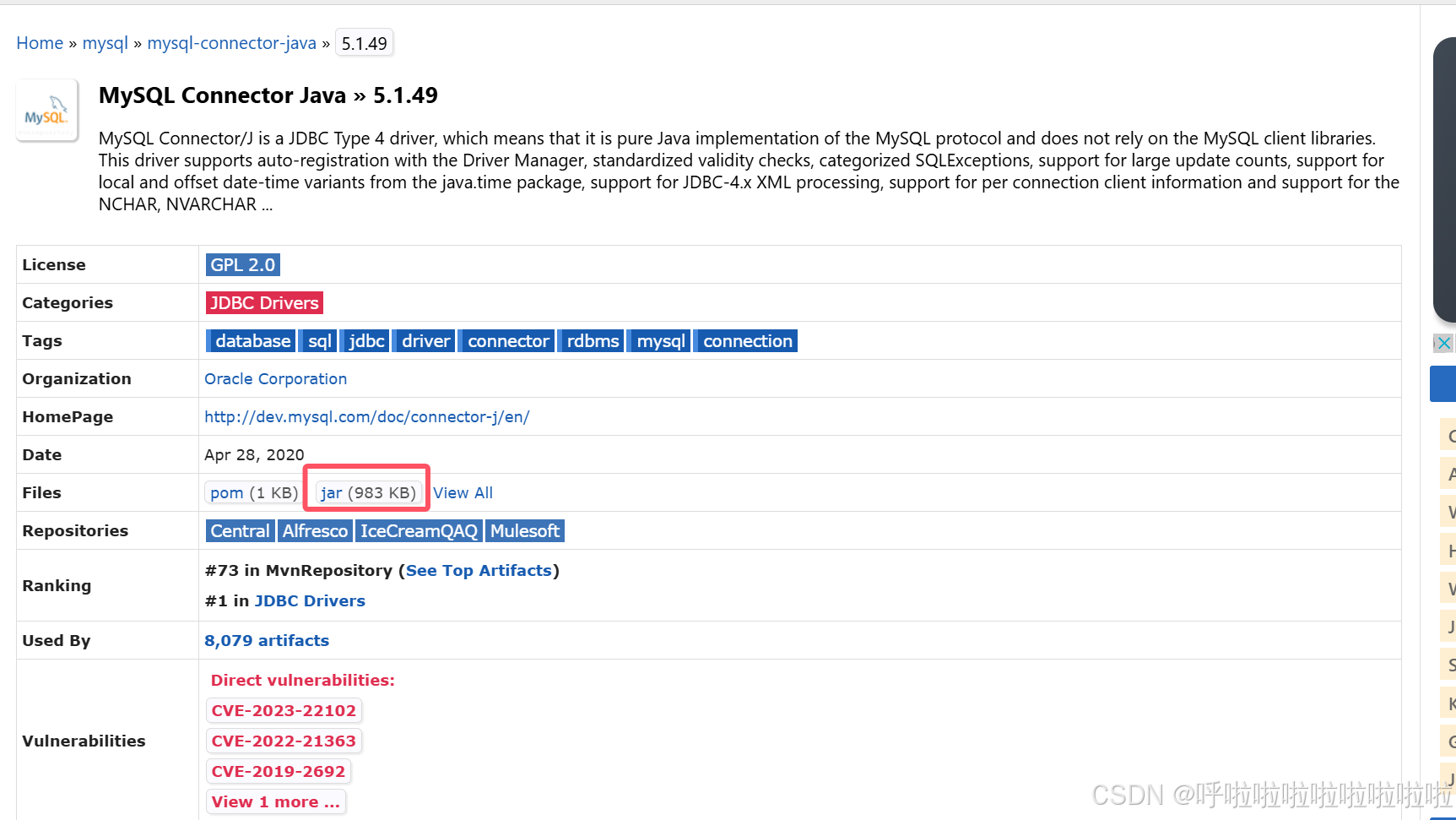1456x820 pixels.
Task: Click the HomePage row label
Action: coord(68,417)
